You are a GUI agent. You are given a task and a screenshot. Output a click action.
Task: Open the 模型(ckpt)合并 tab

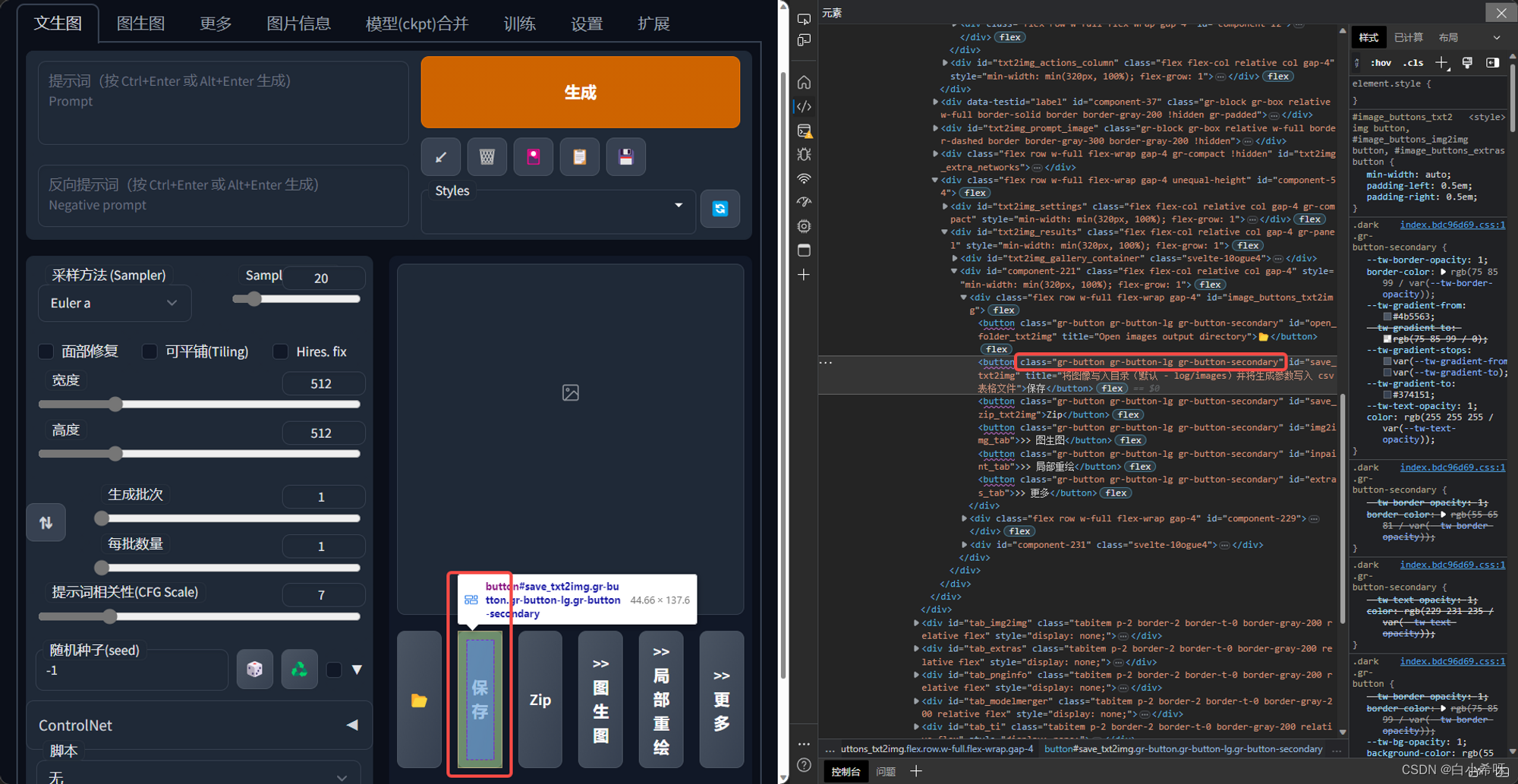coord(417,24)
